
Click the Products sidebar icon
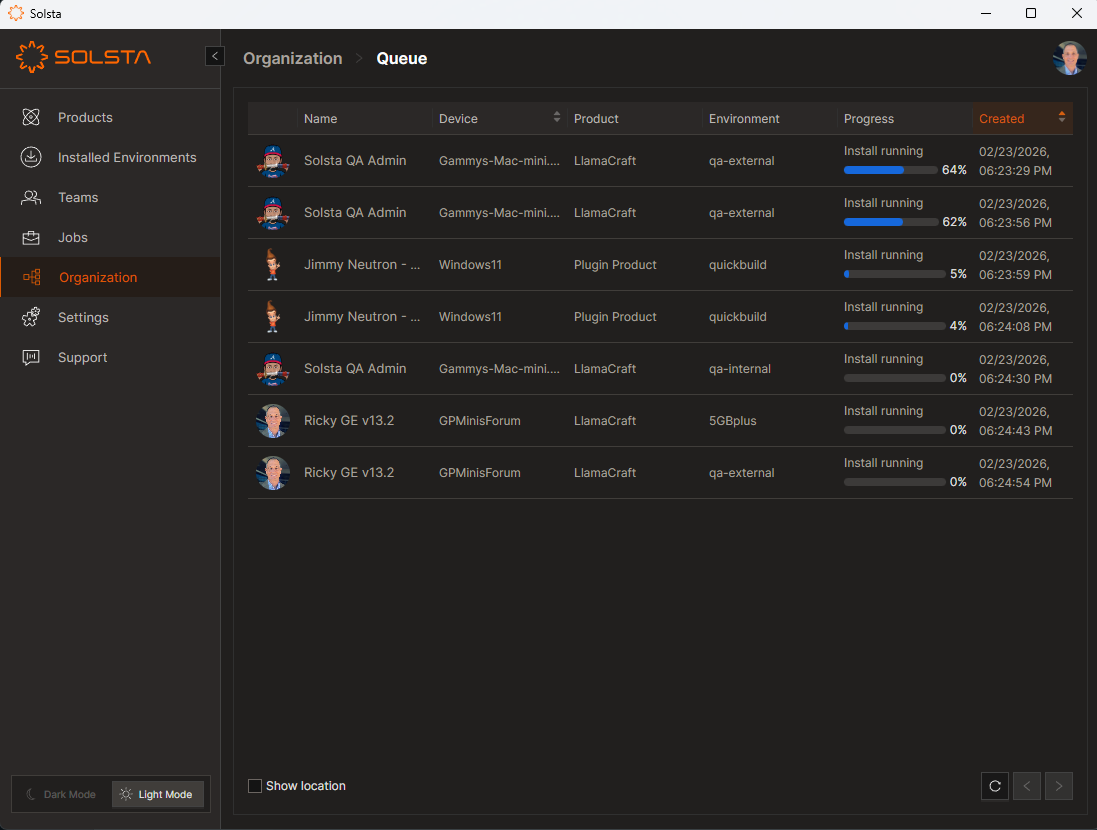point(31,117)
